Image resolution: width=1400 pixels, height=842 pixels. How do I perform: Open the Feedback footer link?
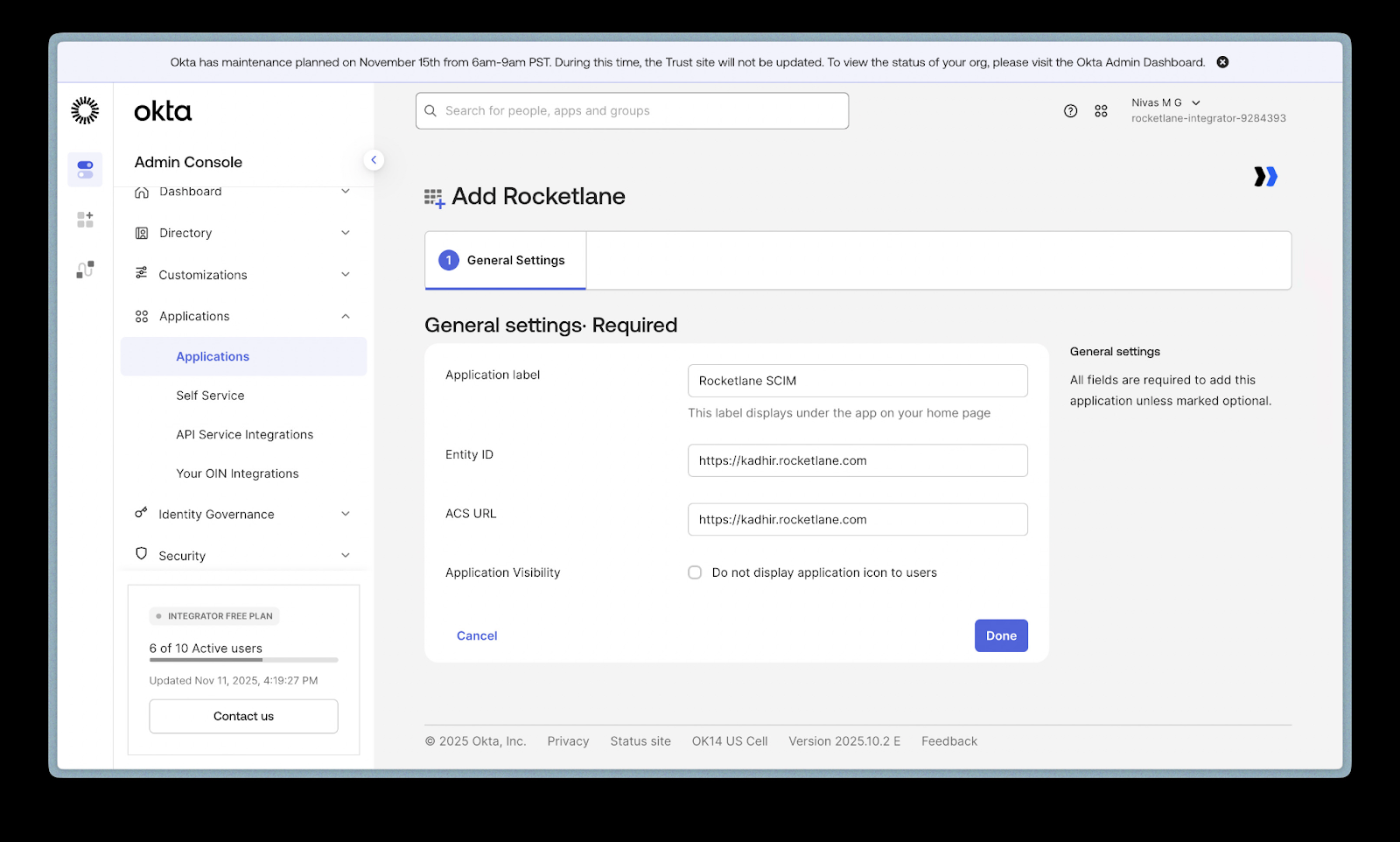[949, 741]
